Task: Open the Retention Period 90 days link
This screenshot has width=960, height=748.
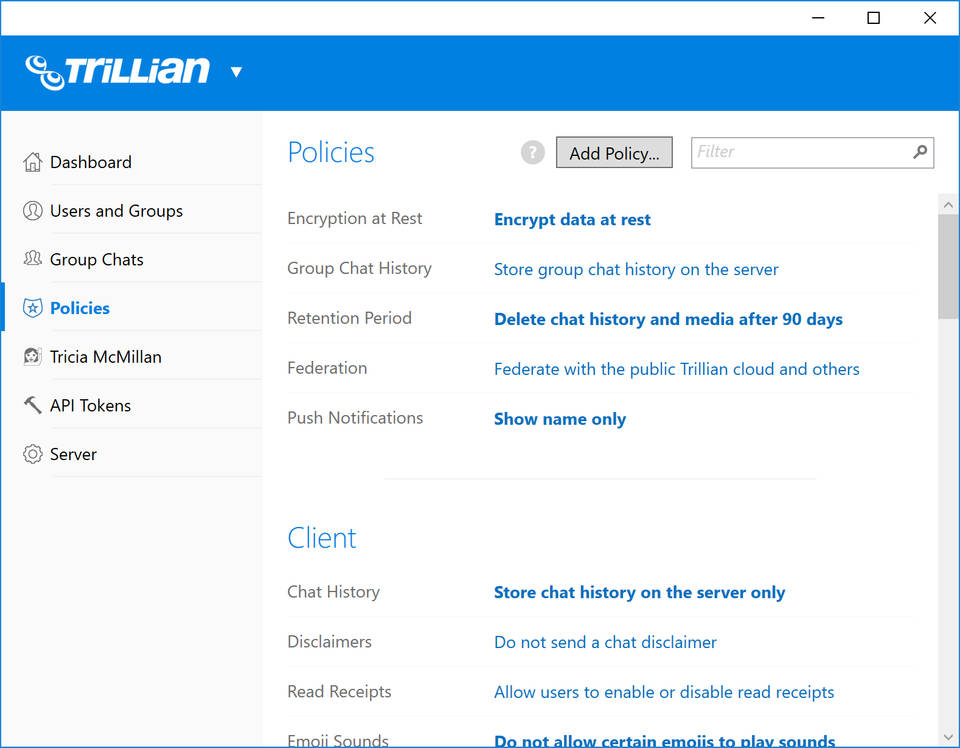Action: [668, 318]
